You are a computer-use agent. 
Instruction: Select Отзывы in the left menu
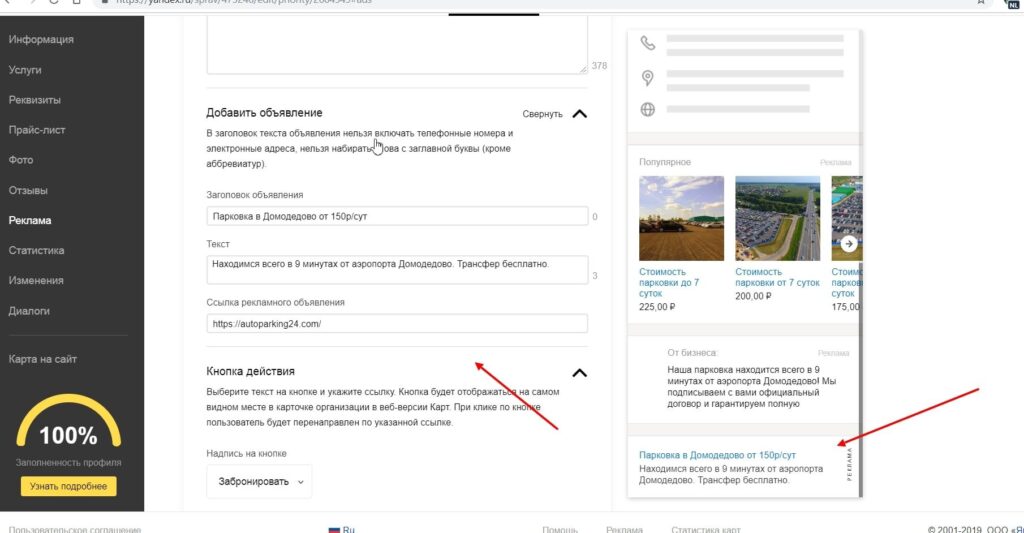coord(28,190)
